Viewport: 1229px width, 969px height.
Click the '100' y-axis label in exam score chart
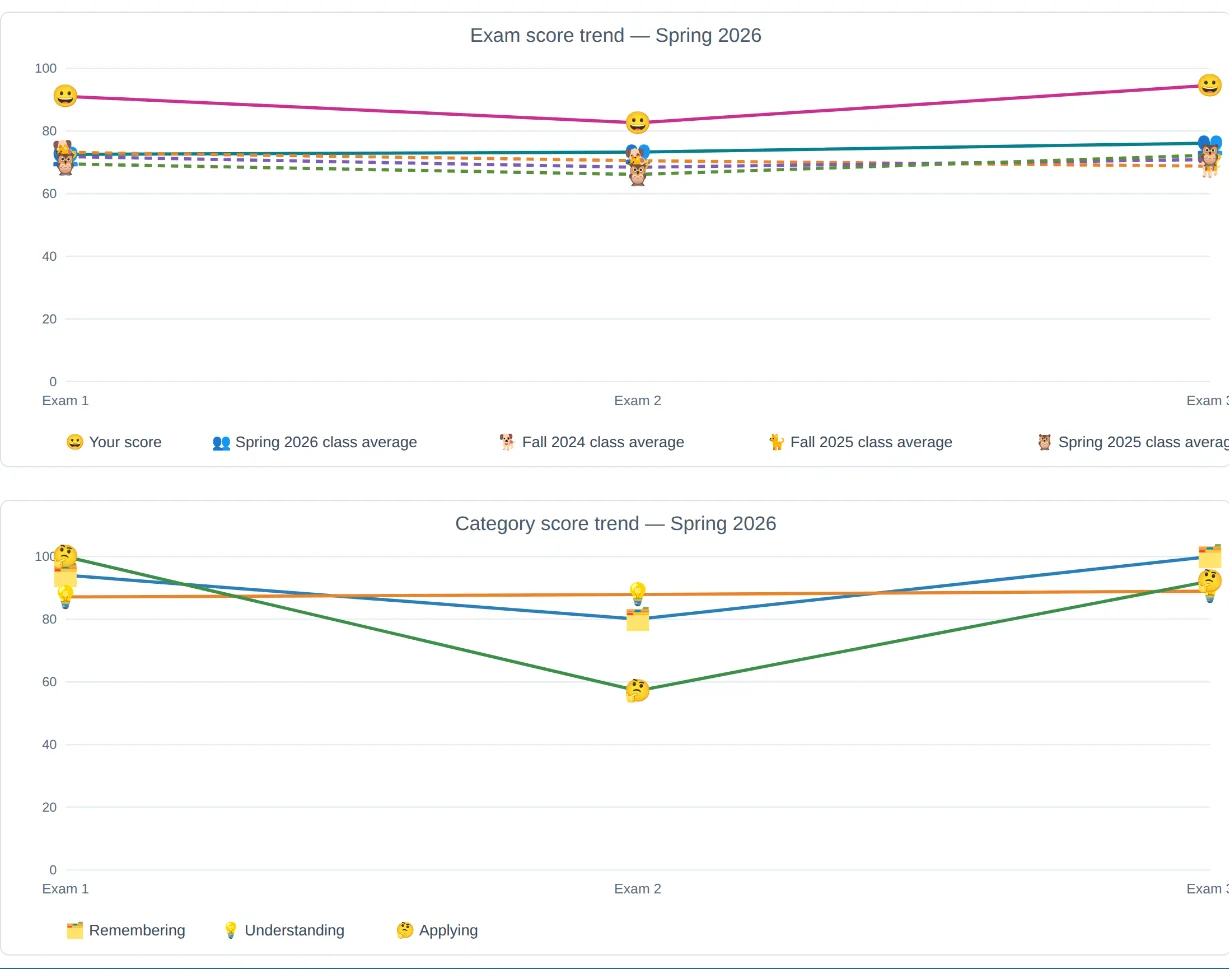point(46,68)
